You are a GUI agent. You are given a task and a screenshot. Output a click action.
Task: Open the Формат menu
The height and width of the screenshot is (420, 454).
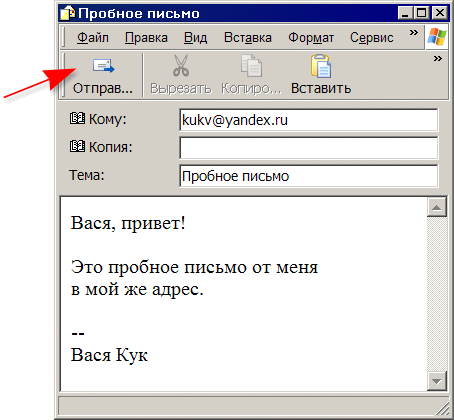point(311,37)
